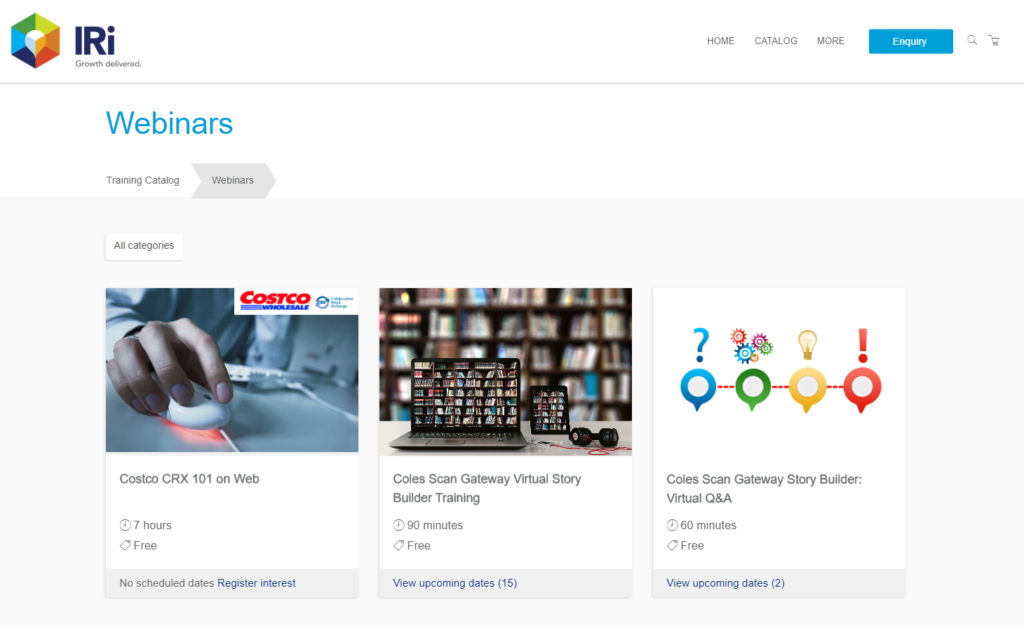The image size is (1024, 628).
Task: Open Costco CRX 101 thumbnail image
Action: click(x=232, y=370)
